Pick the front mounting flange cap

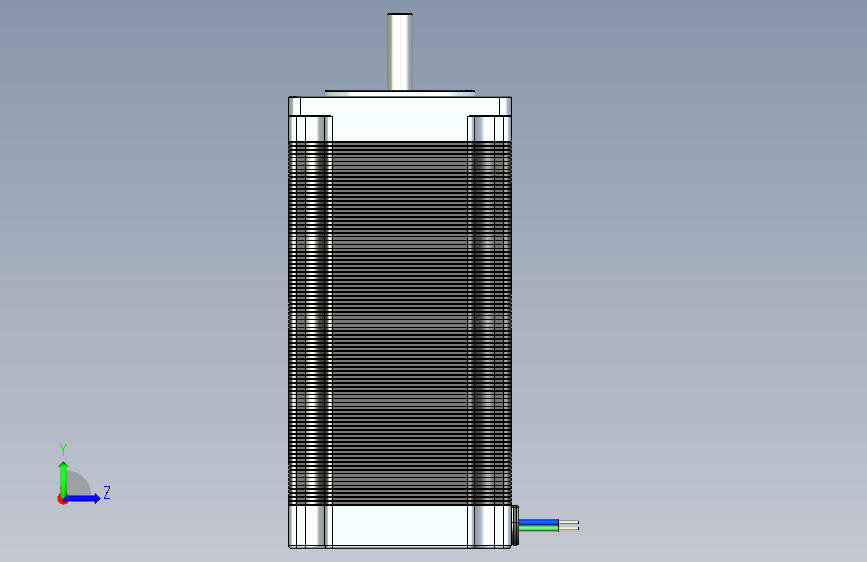coord(400,119)
